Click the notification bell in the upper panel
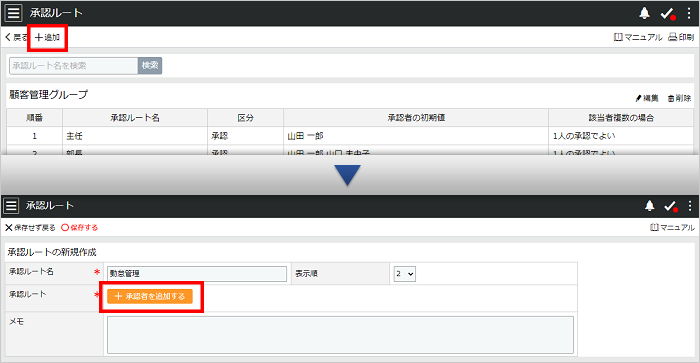The height and width of the screenshot is (363, 700). (x=644, y=13)
